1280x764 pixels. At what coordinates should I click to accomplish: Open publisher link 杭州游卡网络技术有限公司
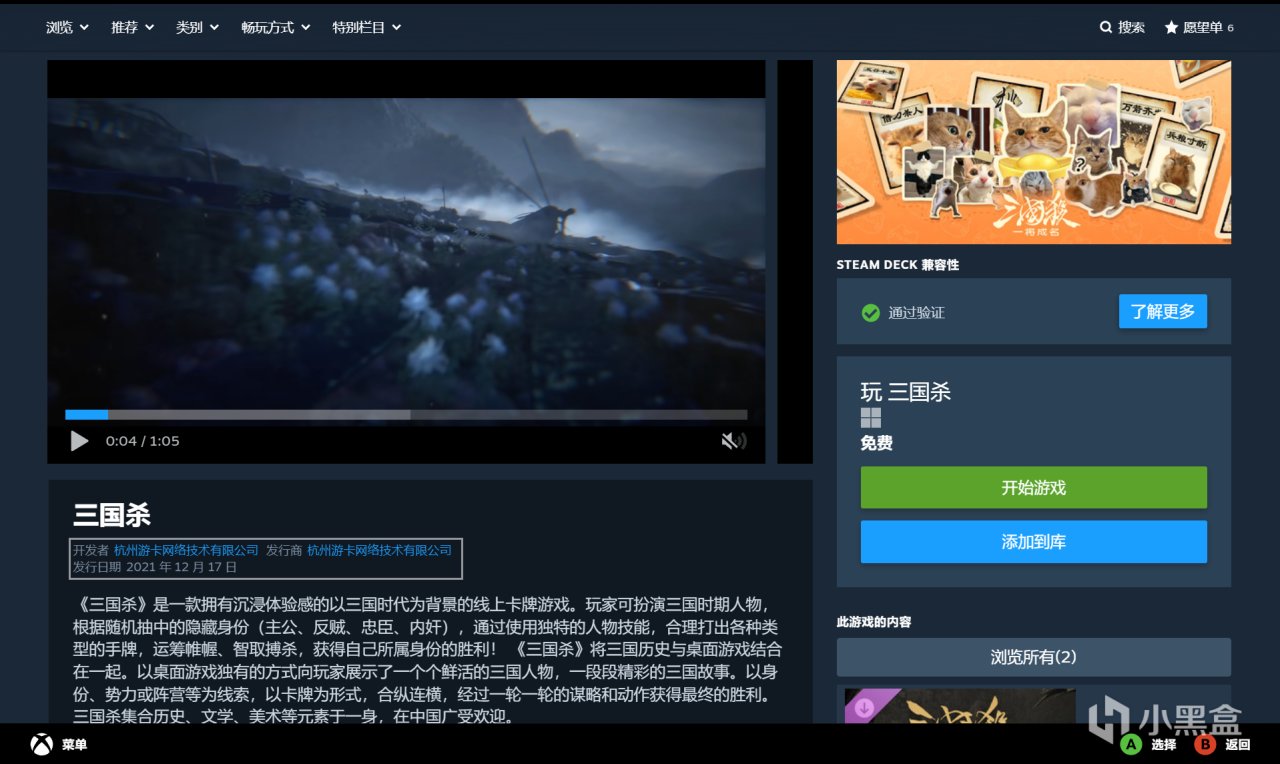[379, 550]
